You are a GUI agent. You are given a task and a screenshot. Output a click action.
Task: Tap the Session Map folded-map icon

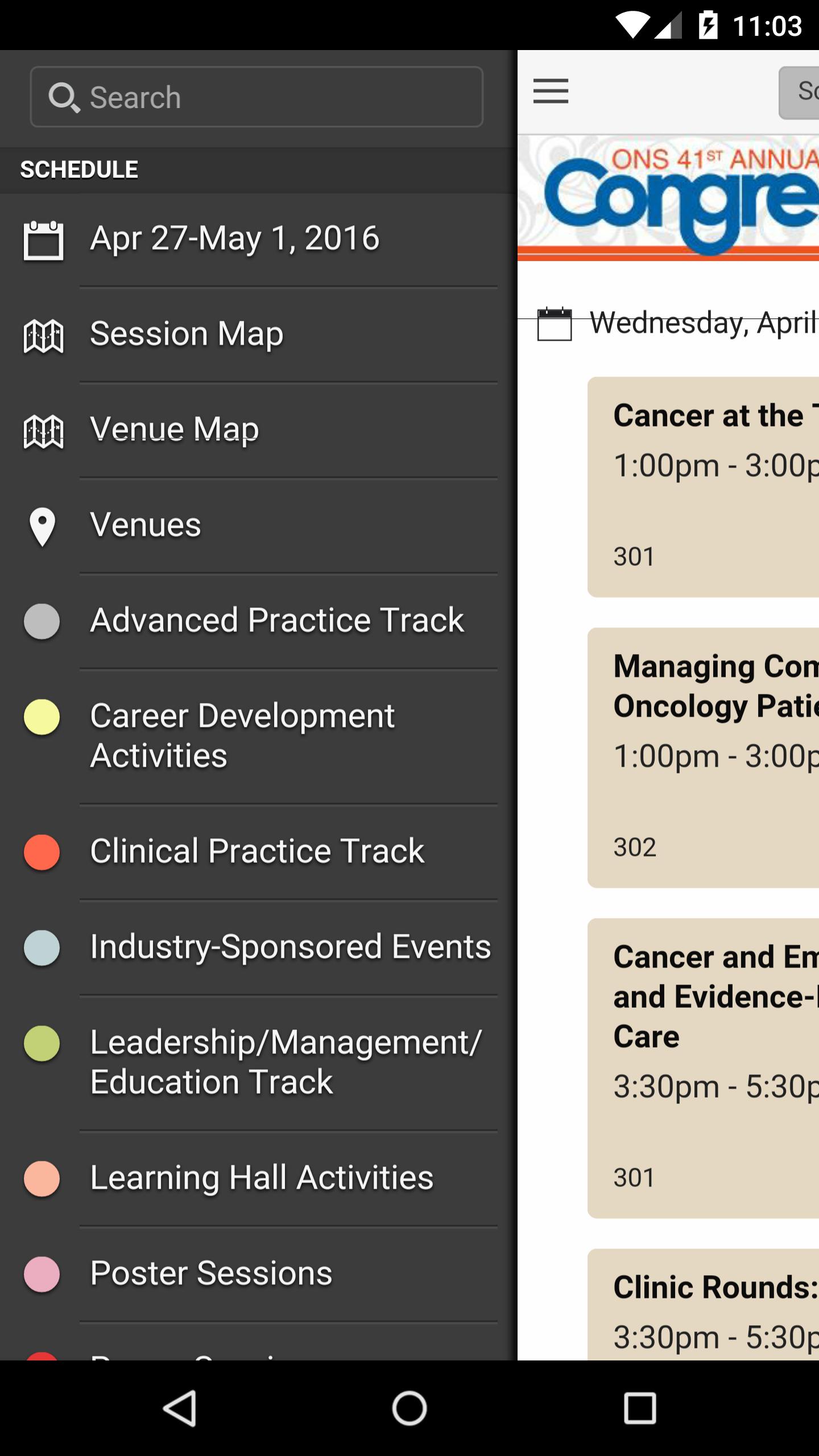(x=43, y=336)
